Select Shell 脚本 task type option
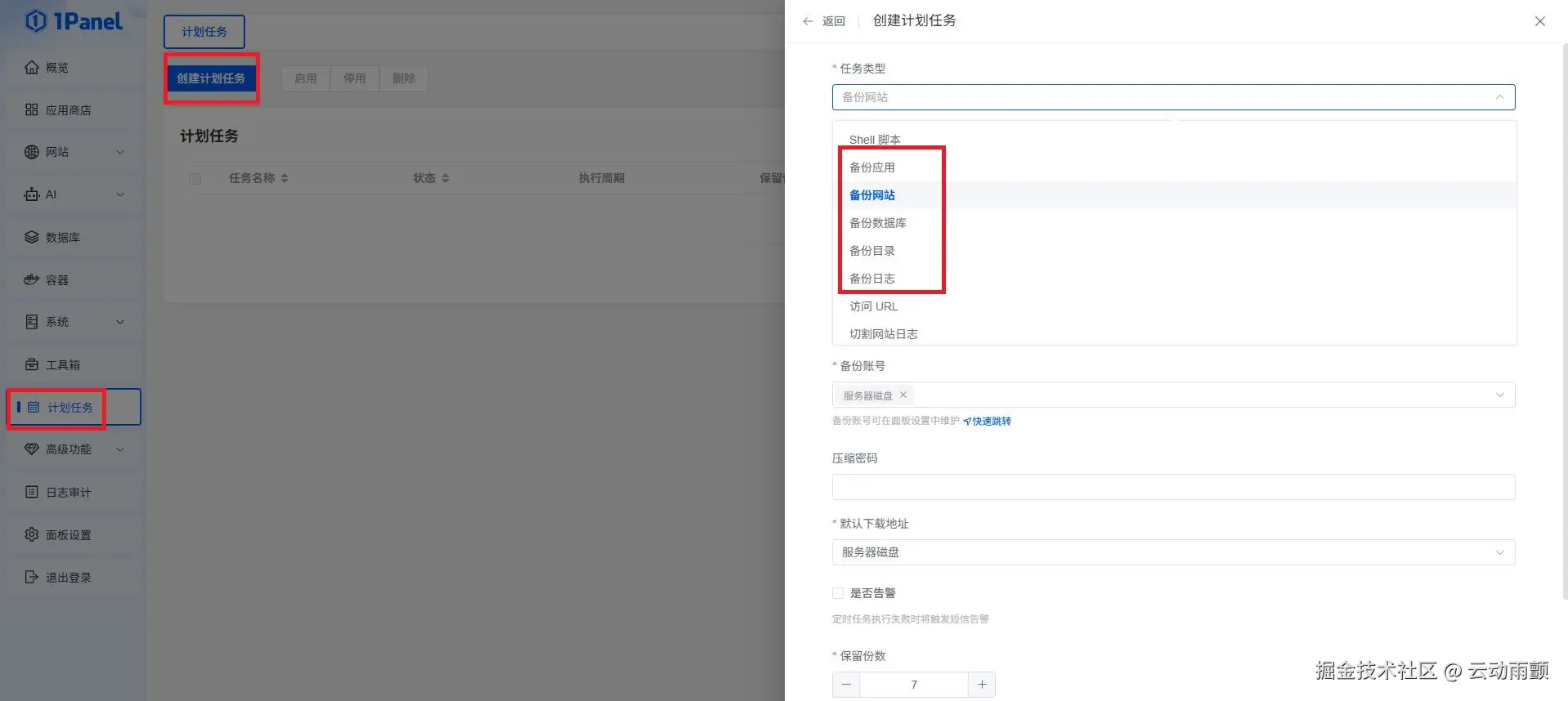Viewport: 1568px width, 701px height. (1175, 140)
